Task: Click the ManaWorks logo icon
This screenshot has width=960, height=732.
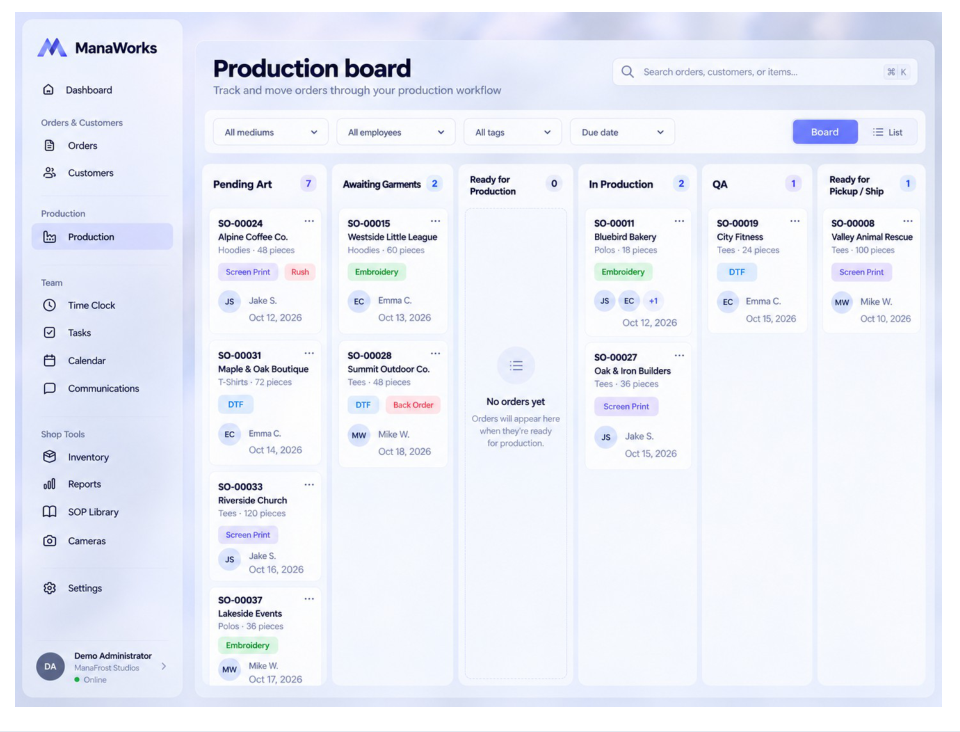Action: point(52,48)
